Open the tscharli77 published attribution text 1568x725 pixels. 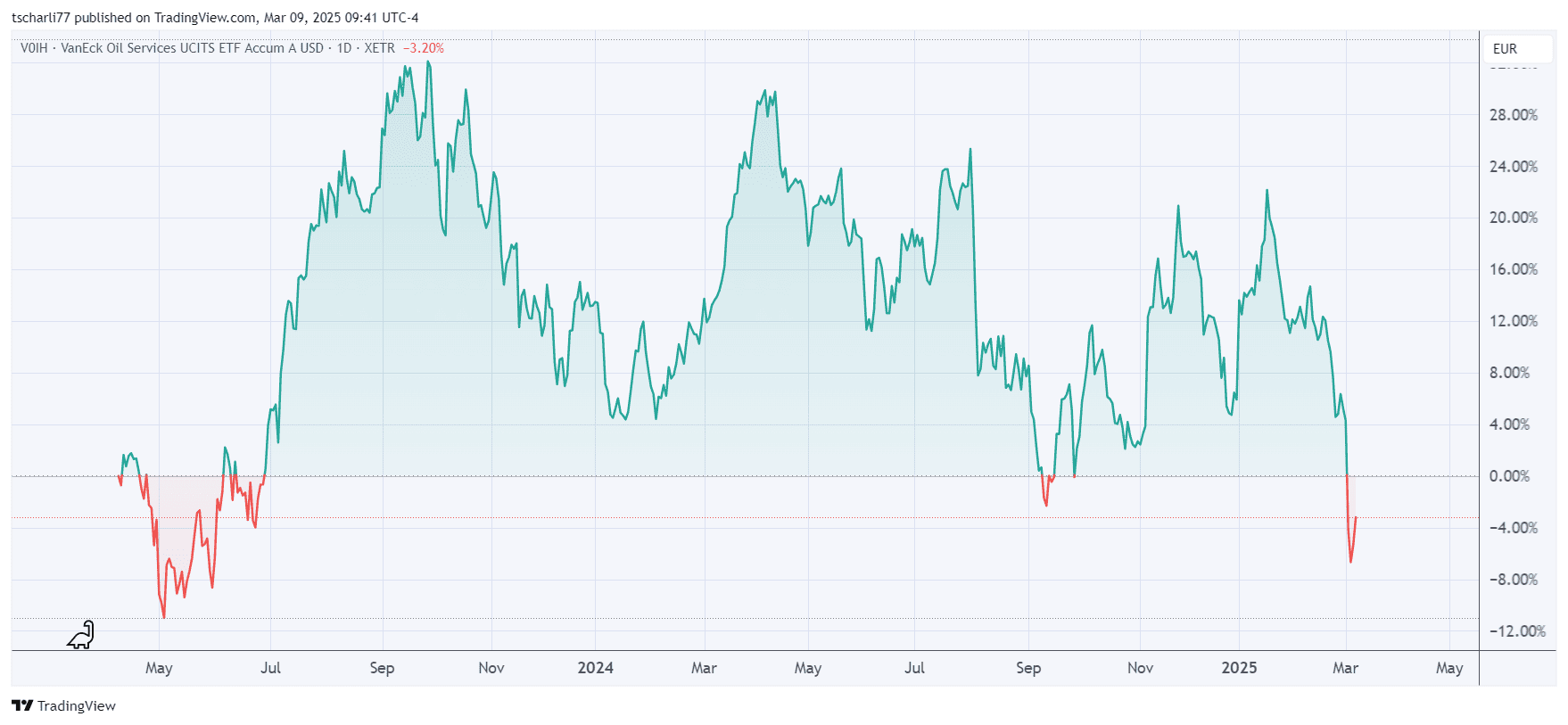pos(214,18)
